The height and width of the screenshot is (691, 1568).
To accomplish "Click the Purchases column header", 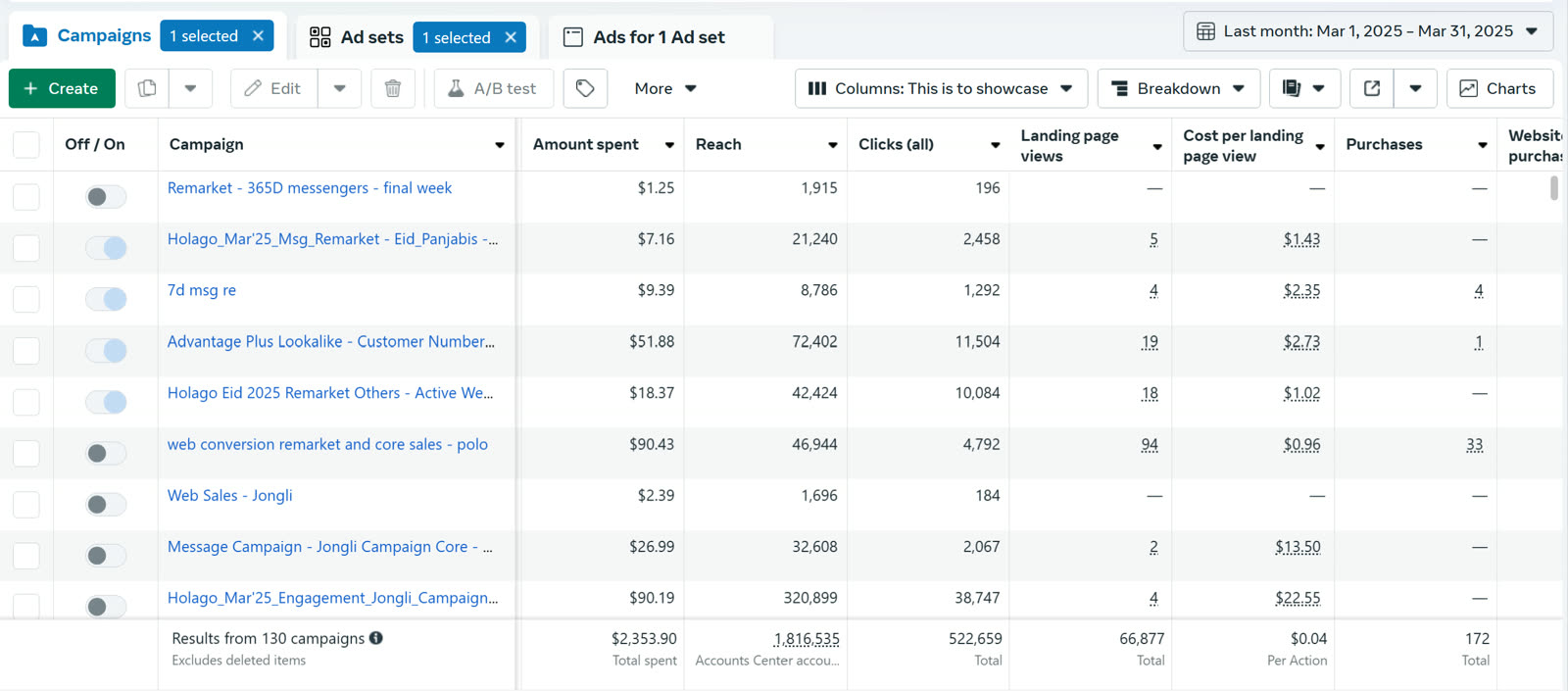I will click(1384, 144).
